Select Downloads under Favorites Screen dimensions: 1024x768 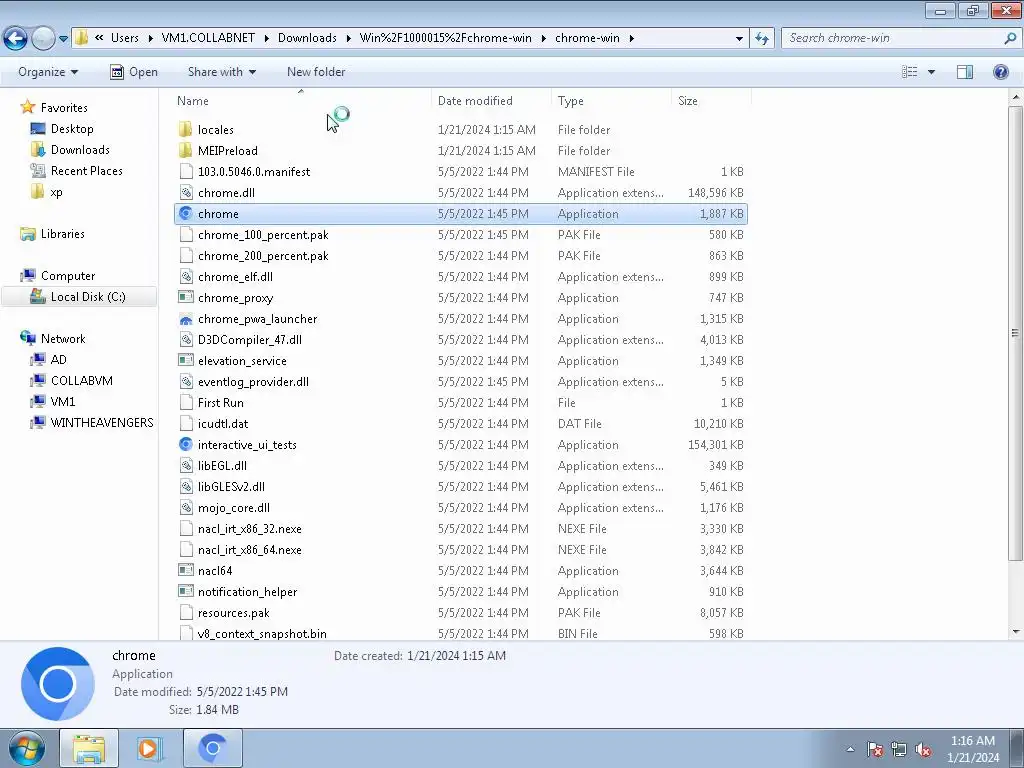pyautogui.click(x=80, y=150)
